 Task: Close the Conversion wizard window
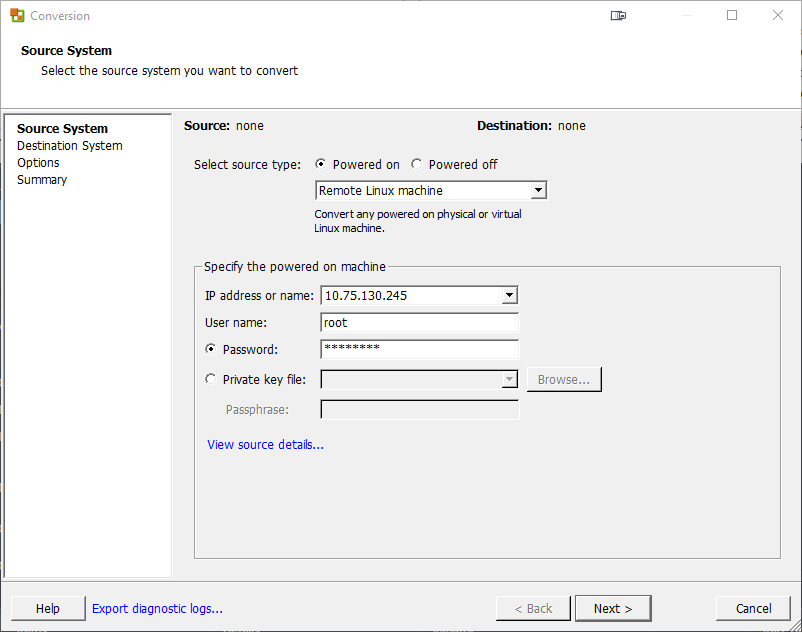pyautogui.click(x=778, y=16)
